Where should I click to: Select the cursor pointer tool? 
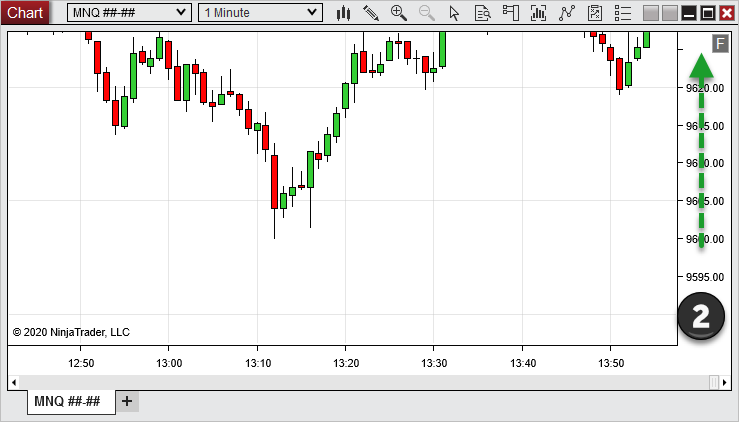click(455, 13)
